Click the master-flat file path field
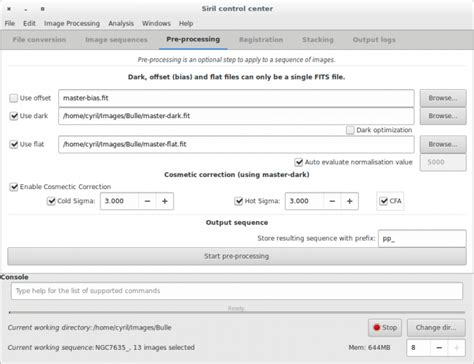 point(236,144)
